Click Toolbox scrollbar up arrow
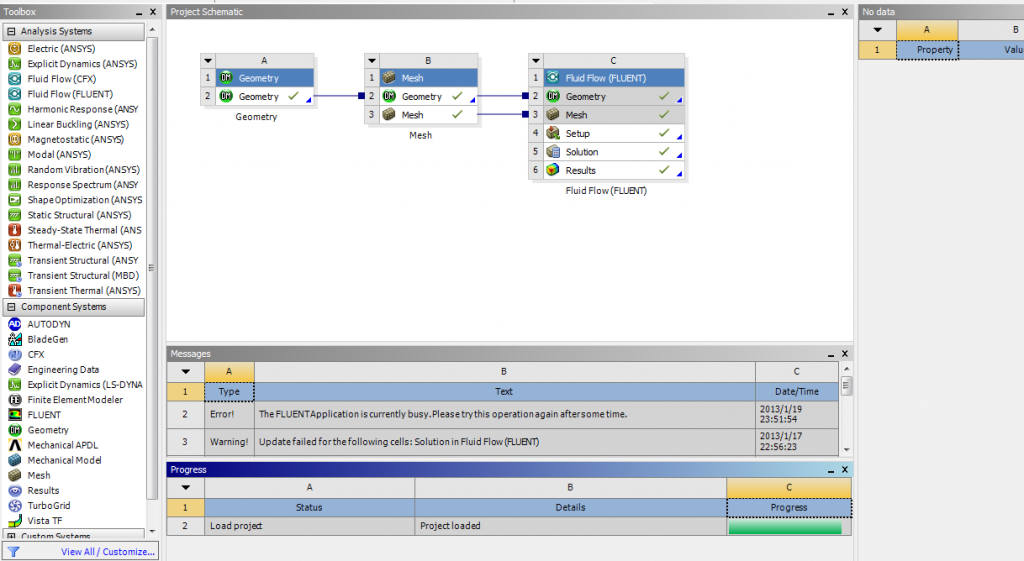Viewport: 1024px width, 561px height. point(152,29)
